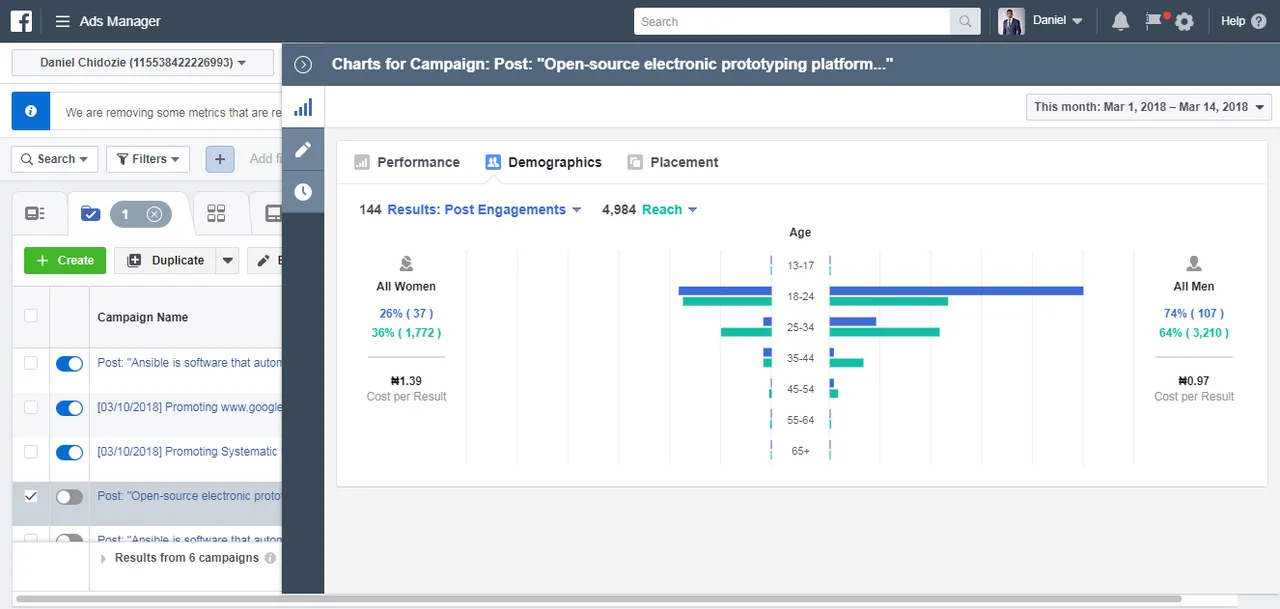This screenshot has height=609, width=1280.
Task: Open the Duplicate options arrow
Action: pos(228,261)
